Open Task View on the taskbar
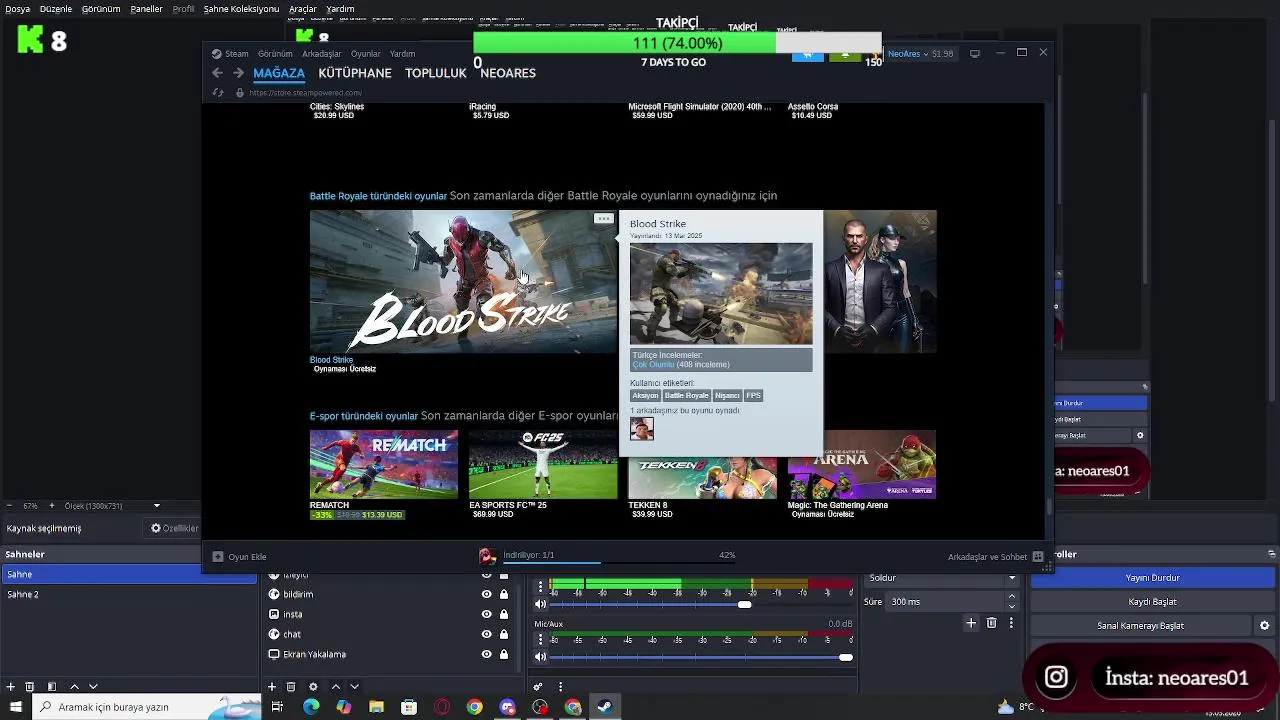The width and height of the screenshot is (1280, 720). click(x=278, y=707)
